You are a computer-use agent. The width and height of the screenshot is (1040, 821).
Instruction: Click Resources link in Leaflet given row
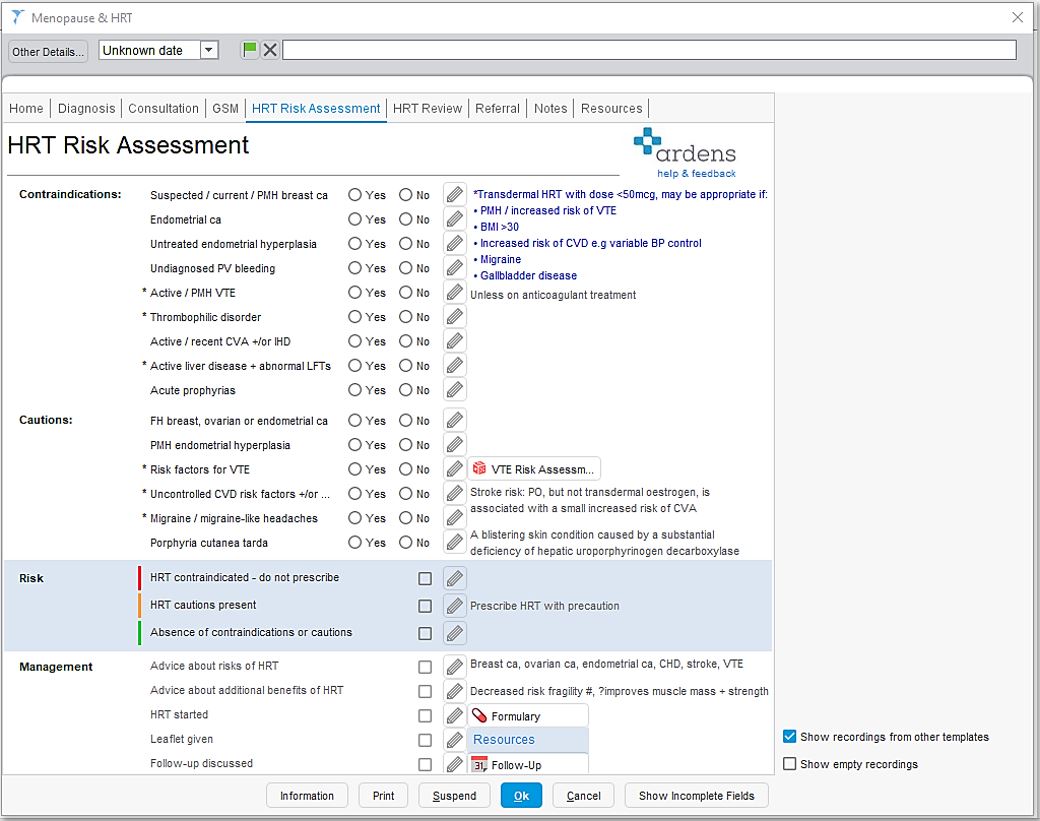point(503,739)
